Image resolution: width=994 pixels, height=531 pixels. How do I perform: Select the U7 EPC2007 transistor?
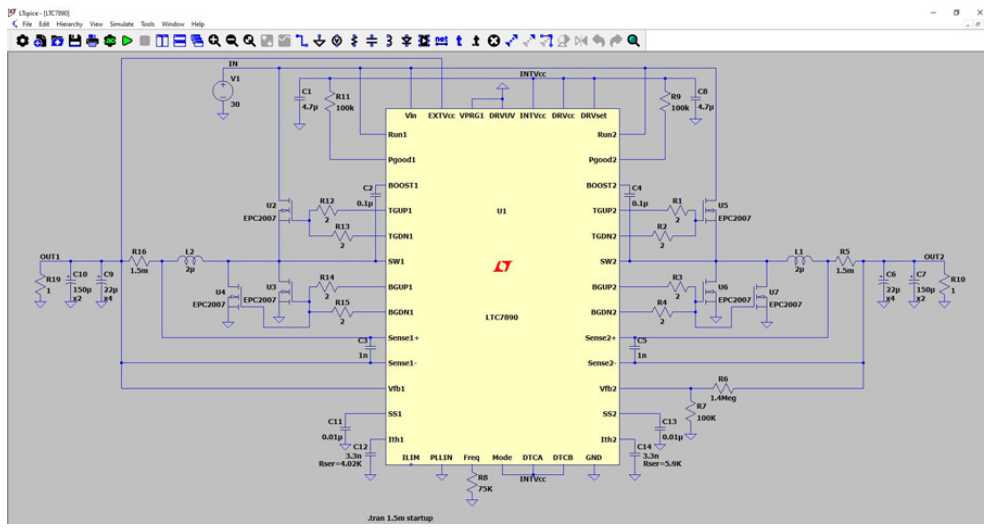click(x=761, y=296)
